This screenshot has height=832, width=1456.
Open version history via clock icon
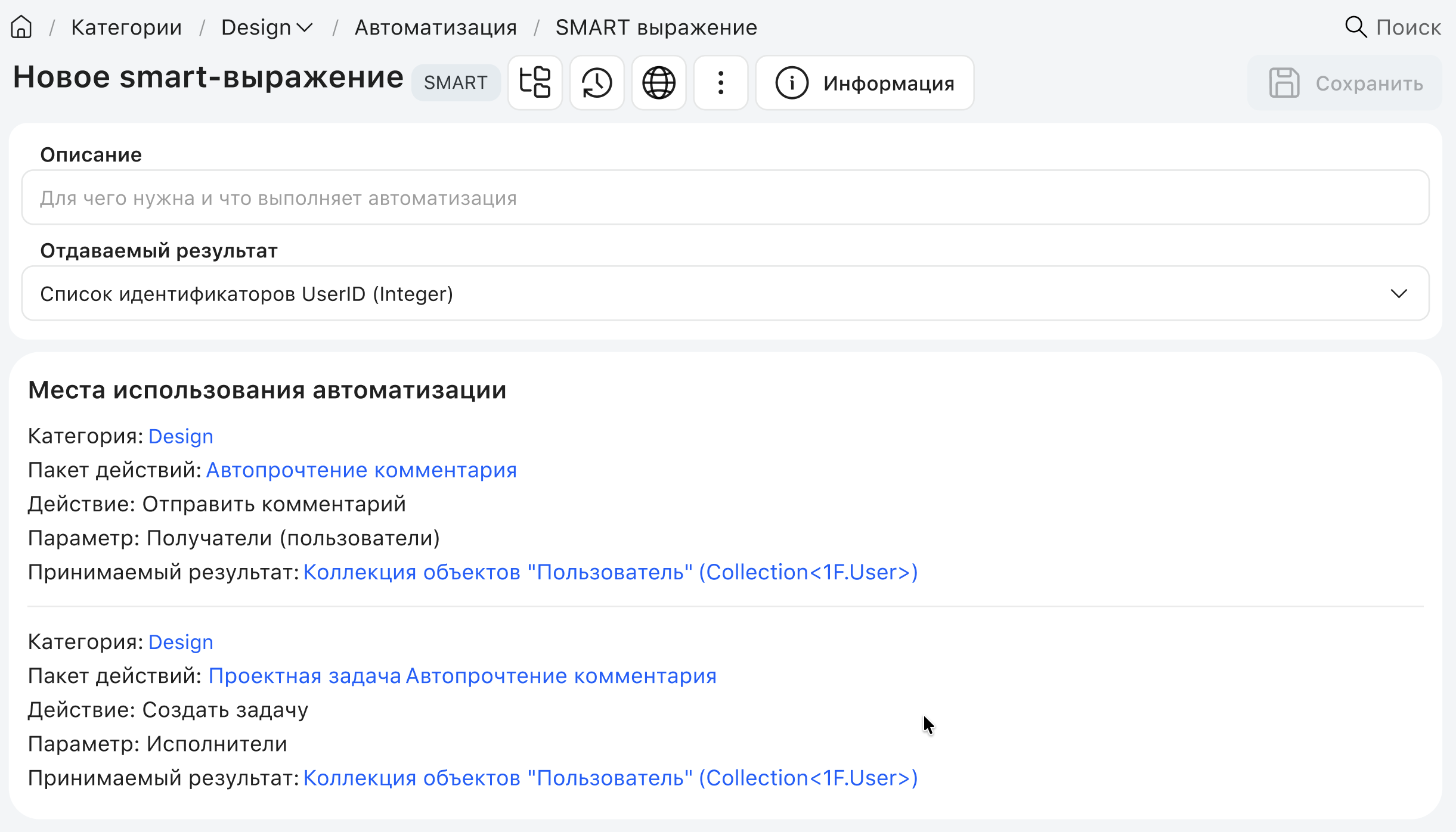596,82
